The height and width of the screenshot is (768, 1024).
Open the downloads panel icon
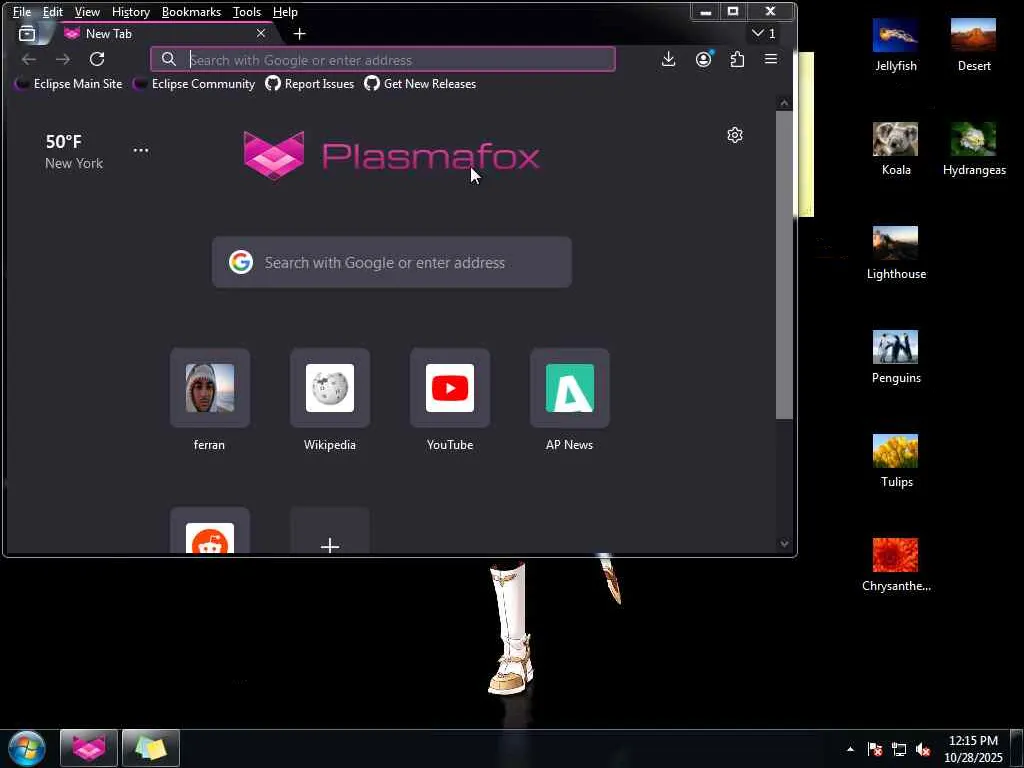668,59
